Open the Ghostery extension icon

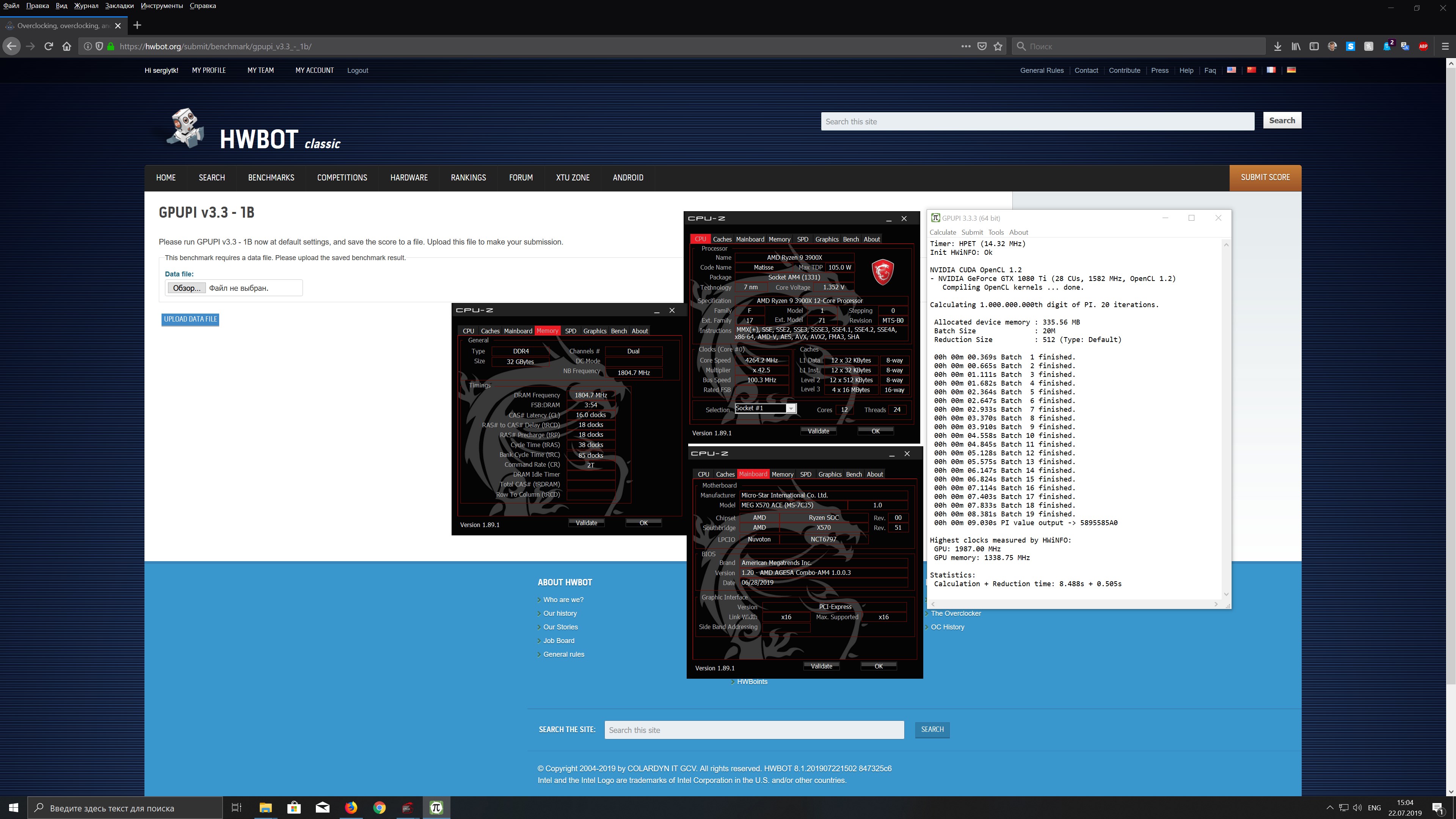[1387, 46]
